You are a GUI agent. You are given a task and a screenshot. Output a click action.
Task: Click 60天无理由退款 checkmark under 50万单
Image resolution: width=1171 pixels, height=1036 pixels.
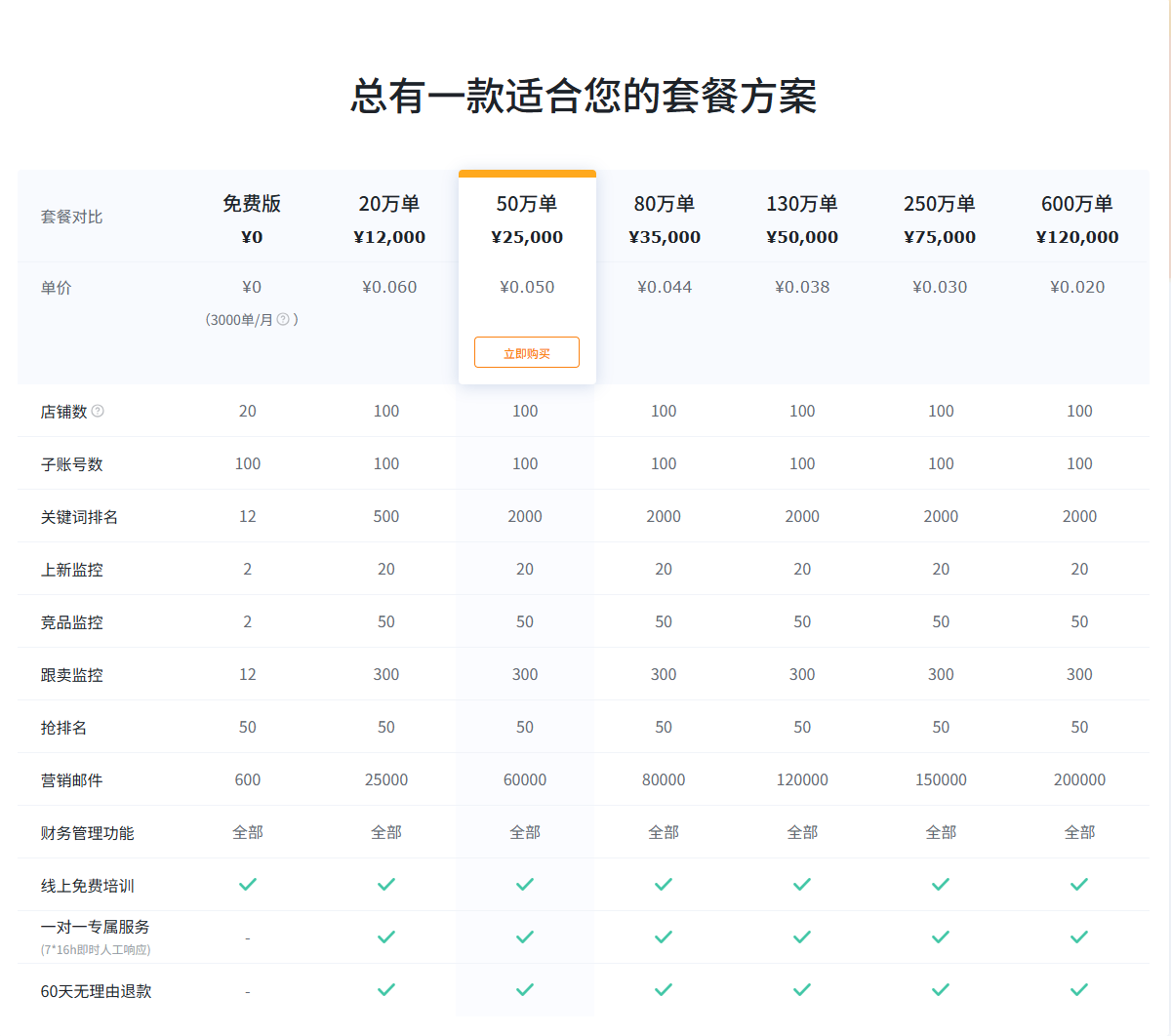525,989
